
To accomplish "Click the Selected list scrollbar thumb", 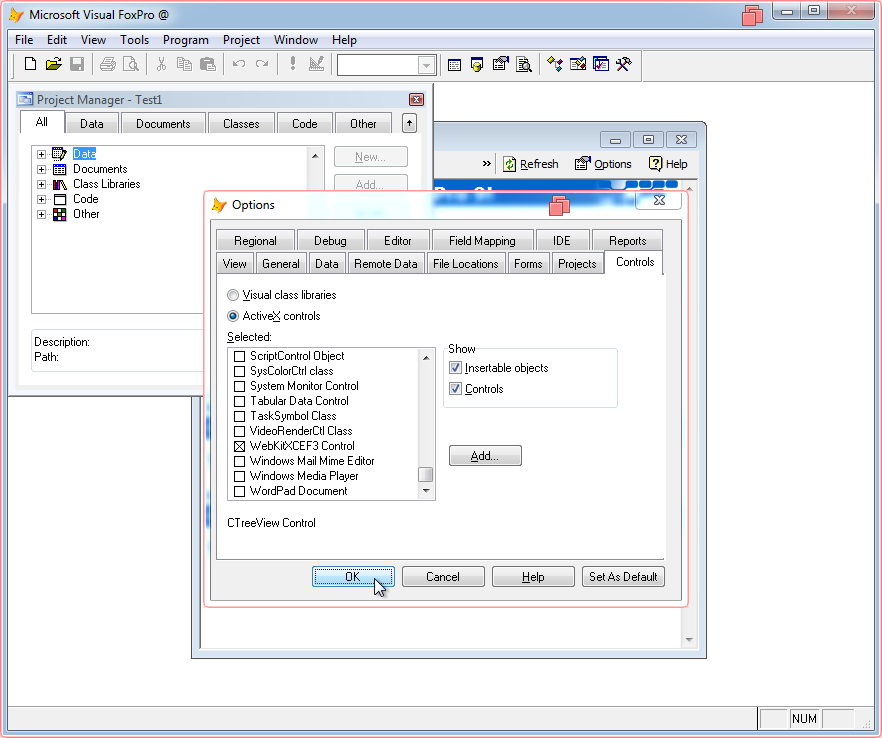I will tap(426, 475).
